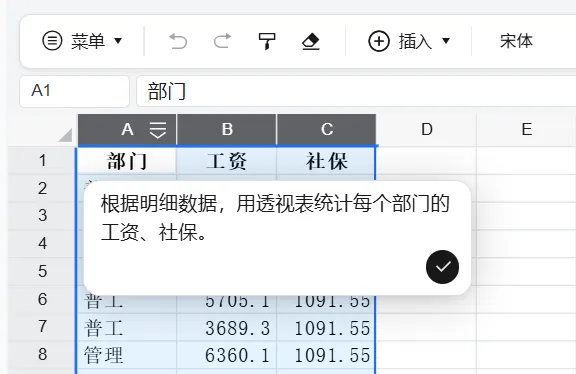
Task: Click the undo arrow icon
Action: coord(178,41)
